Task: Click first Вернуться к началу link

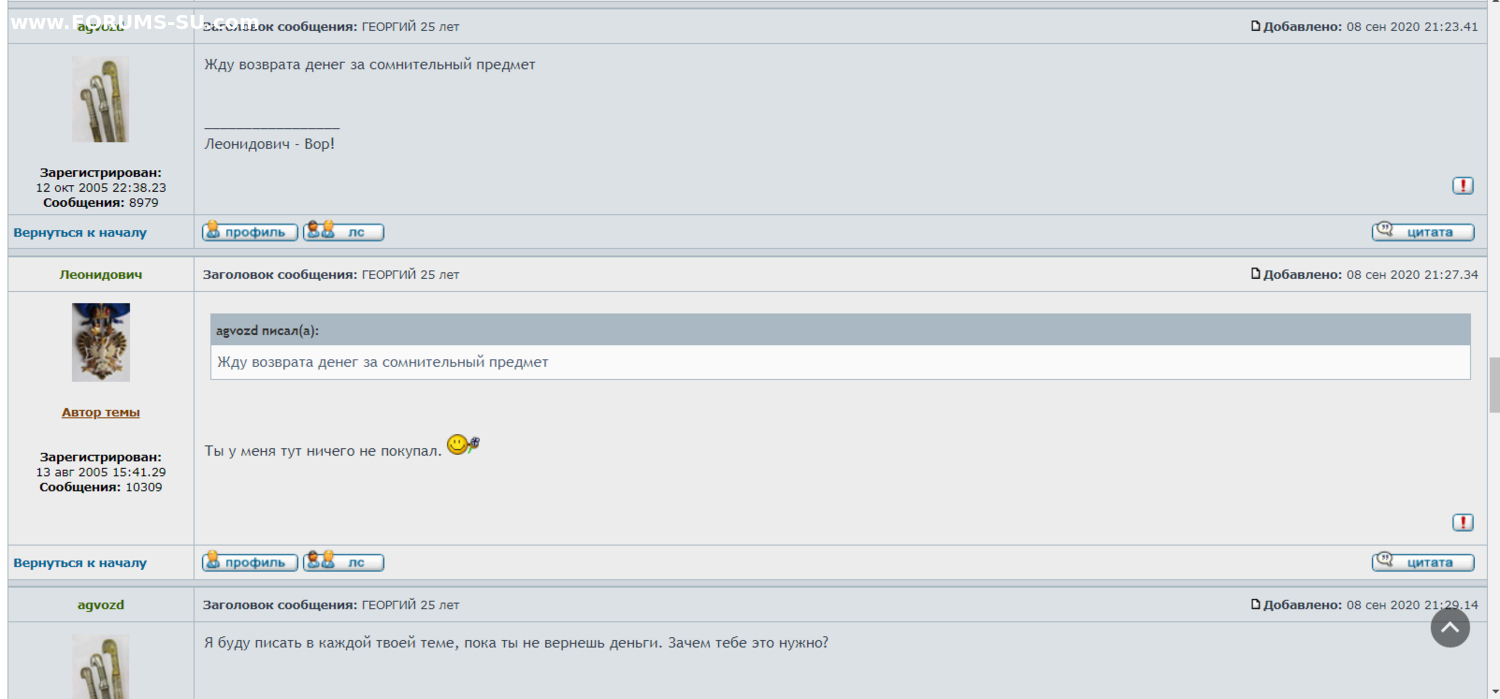Action: point(80,233)
